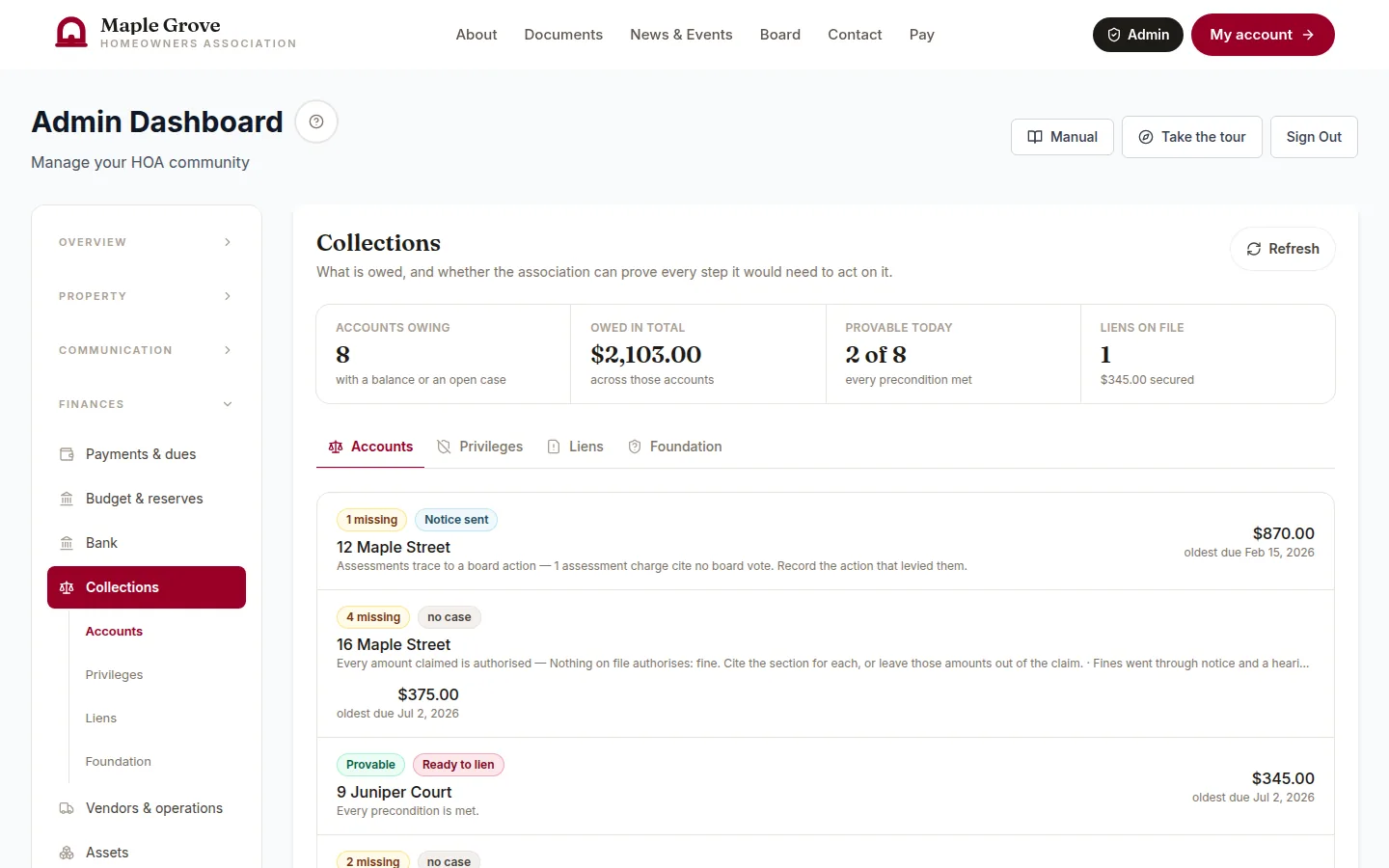This screenshot has height=868, width=1389.
Task: Open the 16 Maple Street account row
Action: click(826, 664)
